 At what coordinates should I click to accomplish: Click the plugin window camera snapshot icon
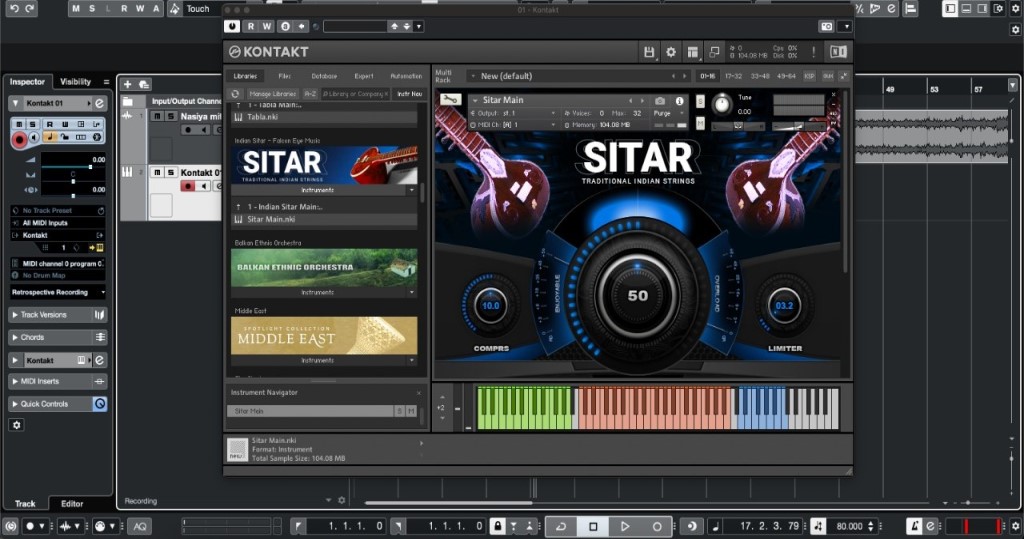[x=827, y=26]
